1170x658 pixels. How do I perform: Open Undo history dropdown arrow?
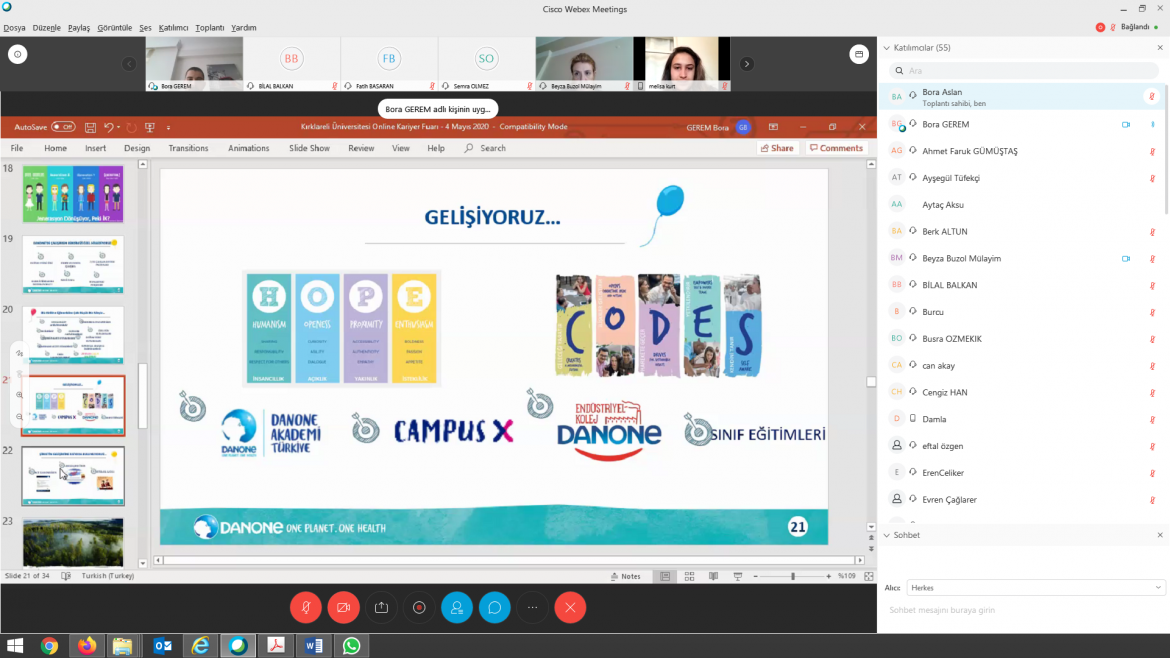click(x=119, y=128)
